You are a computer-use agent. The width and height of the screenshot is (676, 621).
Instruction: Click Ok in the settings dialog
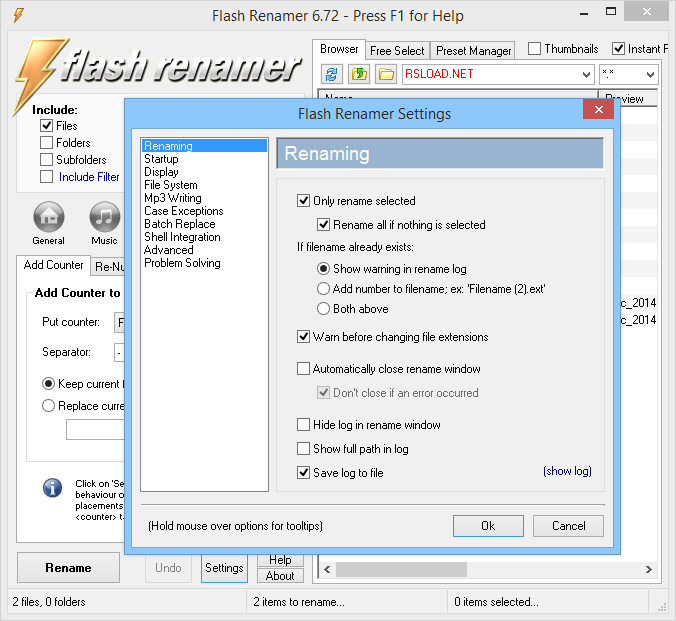point(488,526)
